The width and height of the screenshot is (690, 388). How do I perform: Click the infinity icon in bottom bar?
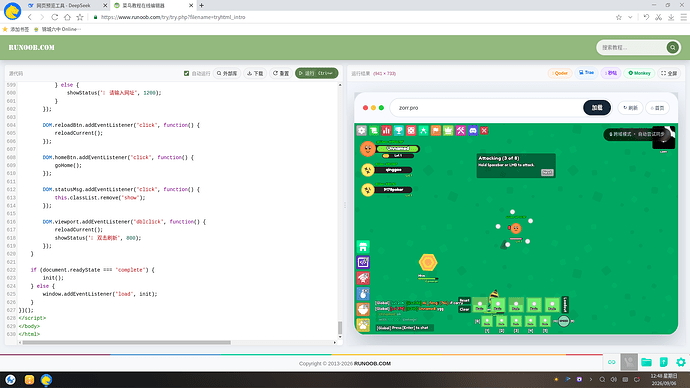pos(612,362)
